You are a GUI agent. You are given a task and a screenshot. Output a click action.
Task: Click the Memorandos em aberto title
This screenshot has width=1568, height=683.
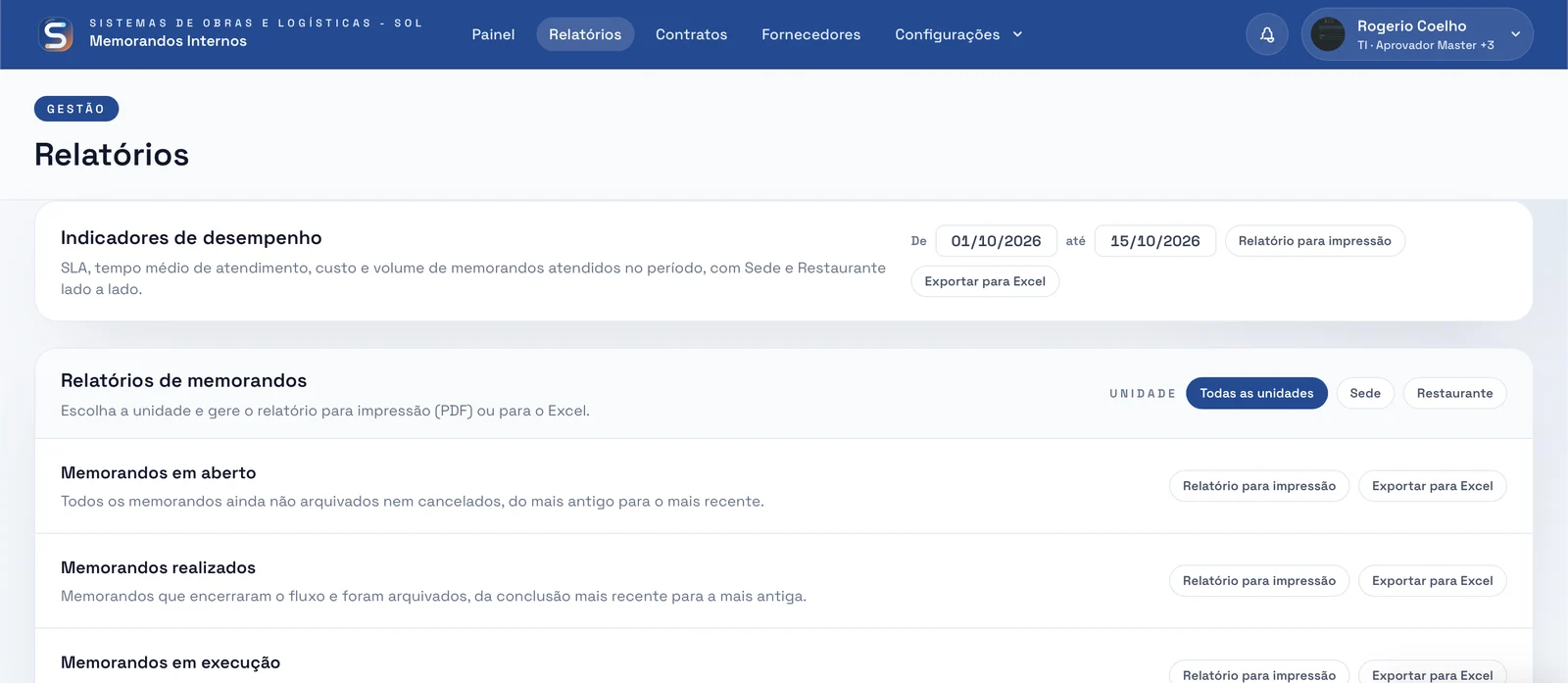pos(158,472)
